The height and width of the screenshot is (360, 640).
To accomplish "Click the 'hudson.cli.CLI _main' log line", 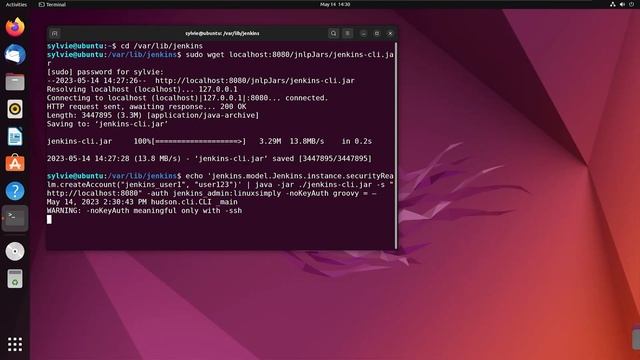I will tap(142, 202).
